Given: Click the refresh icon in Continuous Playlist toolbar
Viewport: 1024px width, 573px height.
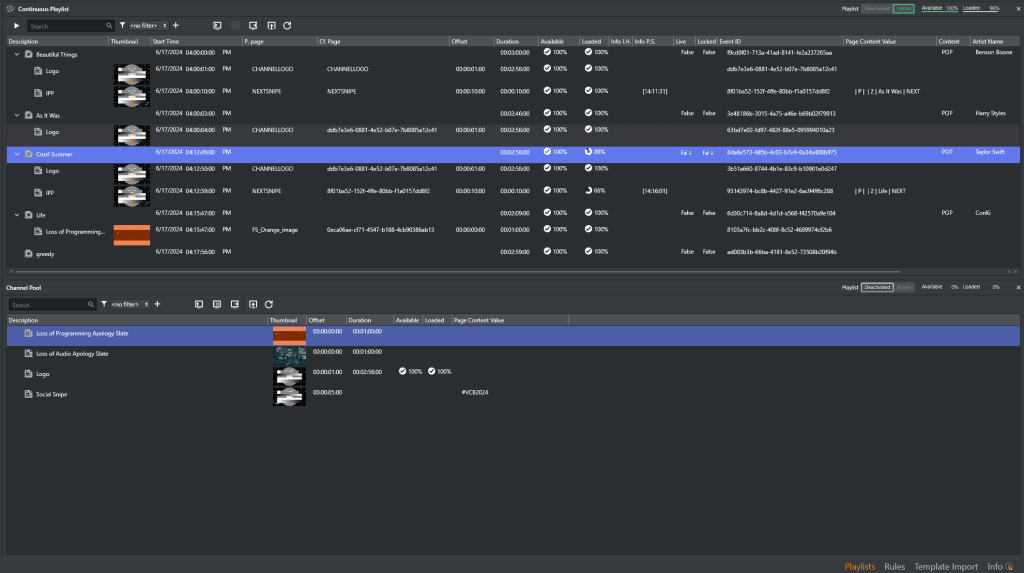Looking at the screenshot, I should tap(287, 25).
